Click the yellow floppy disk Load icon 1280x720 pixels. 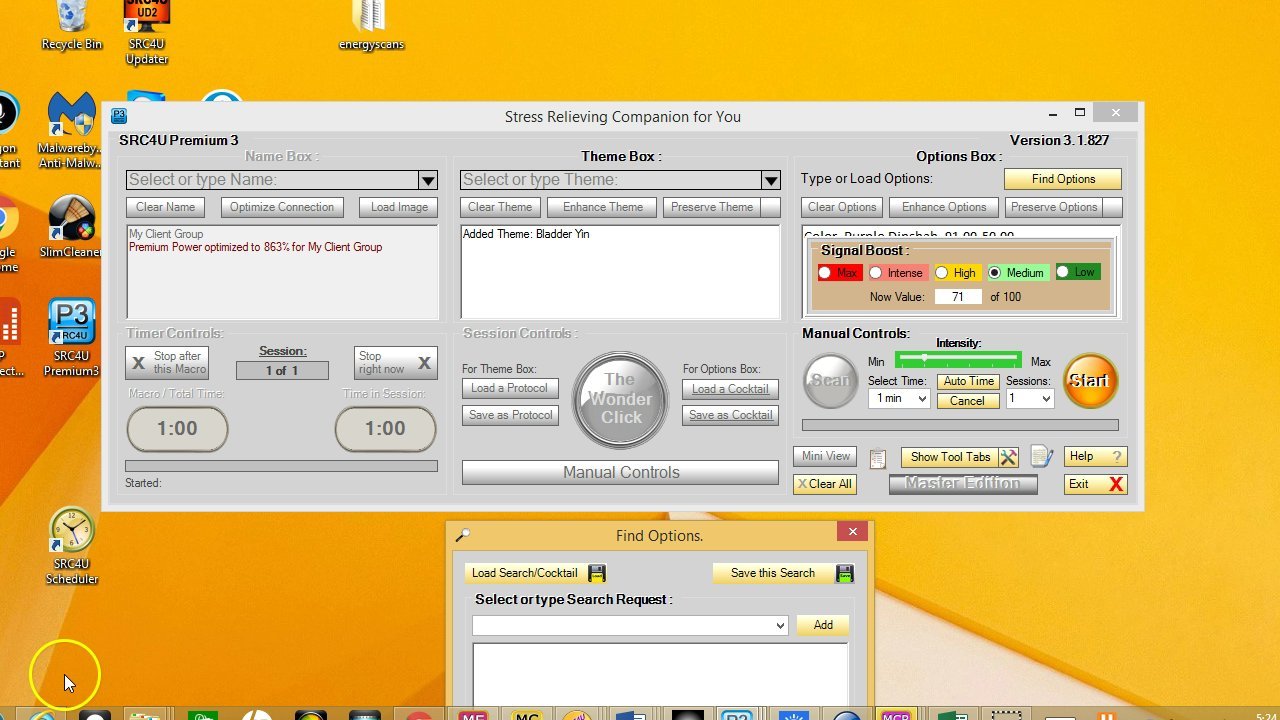point(597,573)
